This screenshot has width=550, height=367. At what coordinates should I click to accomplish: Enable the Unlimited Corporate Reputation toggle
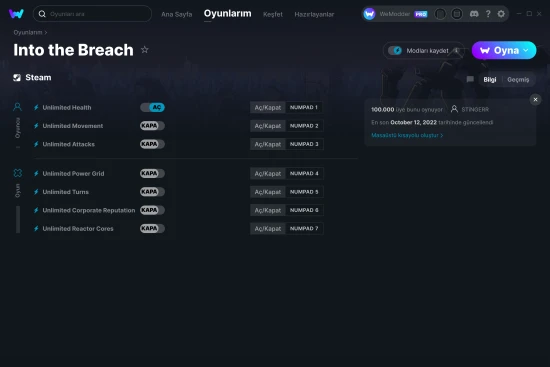click(x=152, y=210)
